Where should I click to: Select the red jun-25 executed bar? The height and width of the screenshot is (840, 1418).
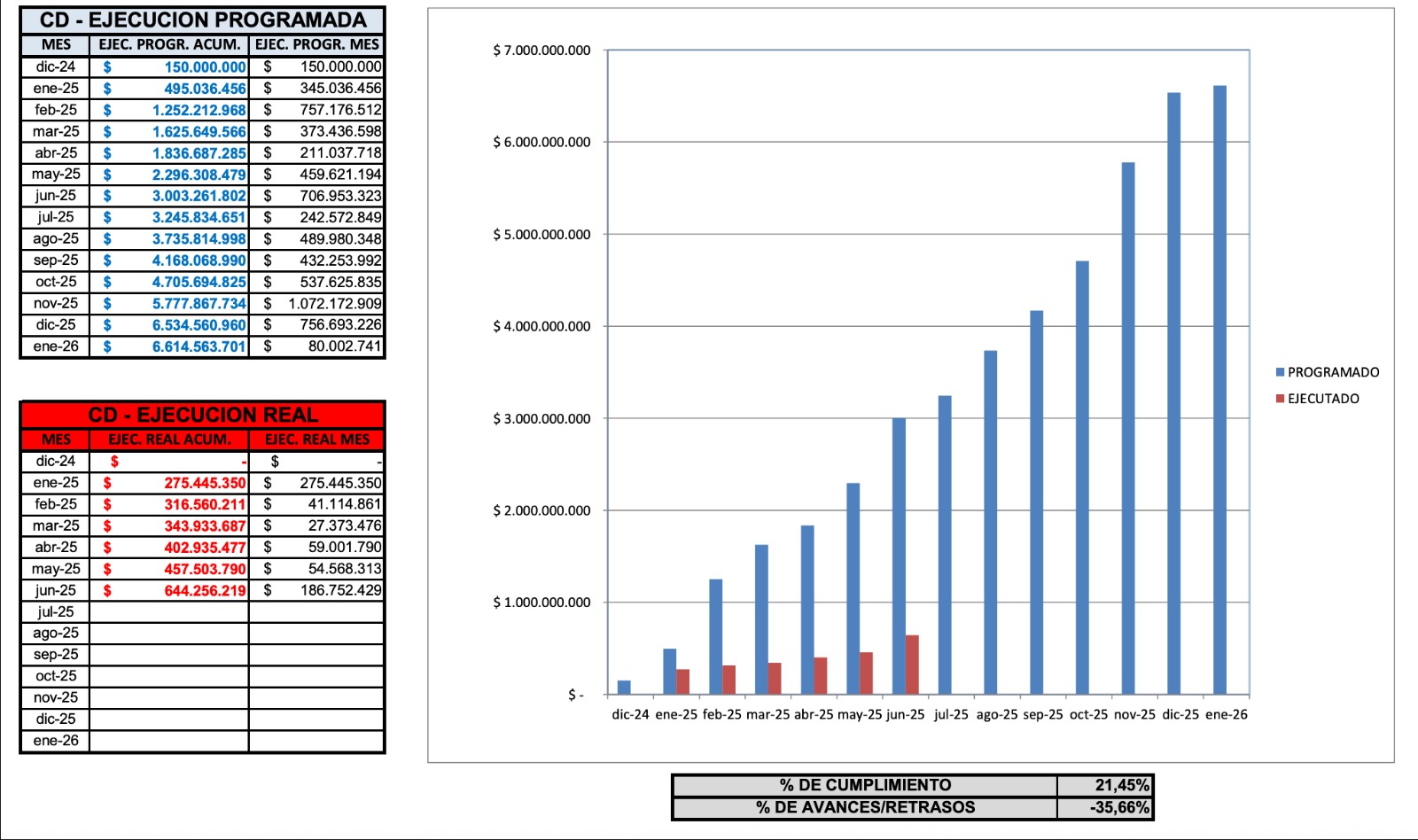tap(912, 665)
